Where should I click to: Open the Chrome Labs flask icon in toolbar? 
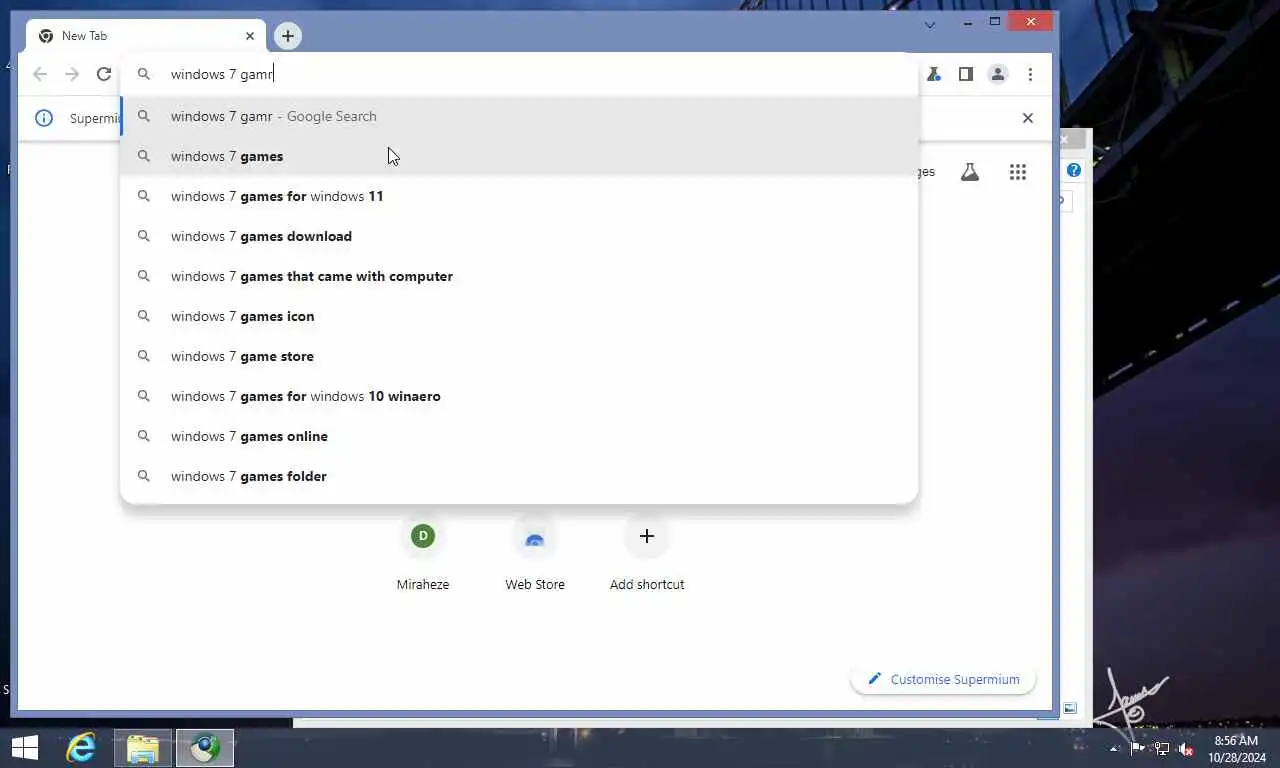[x=934, y=74]
